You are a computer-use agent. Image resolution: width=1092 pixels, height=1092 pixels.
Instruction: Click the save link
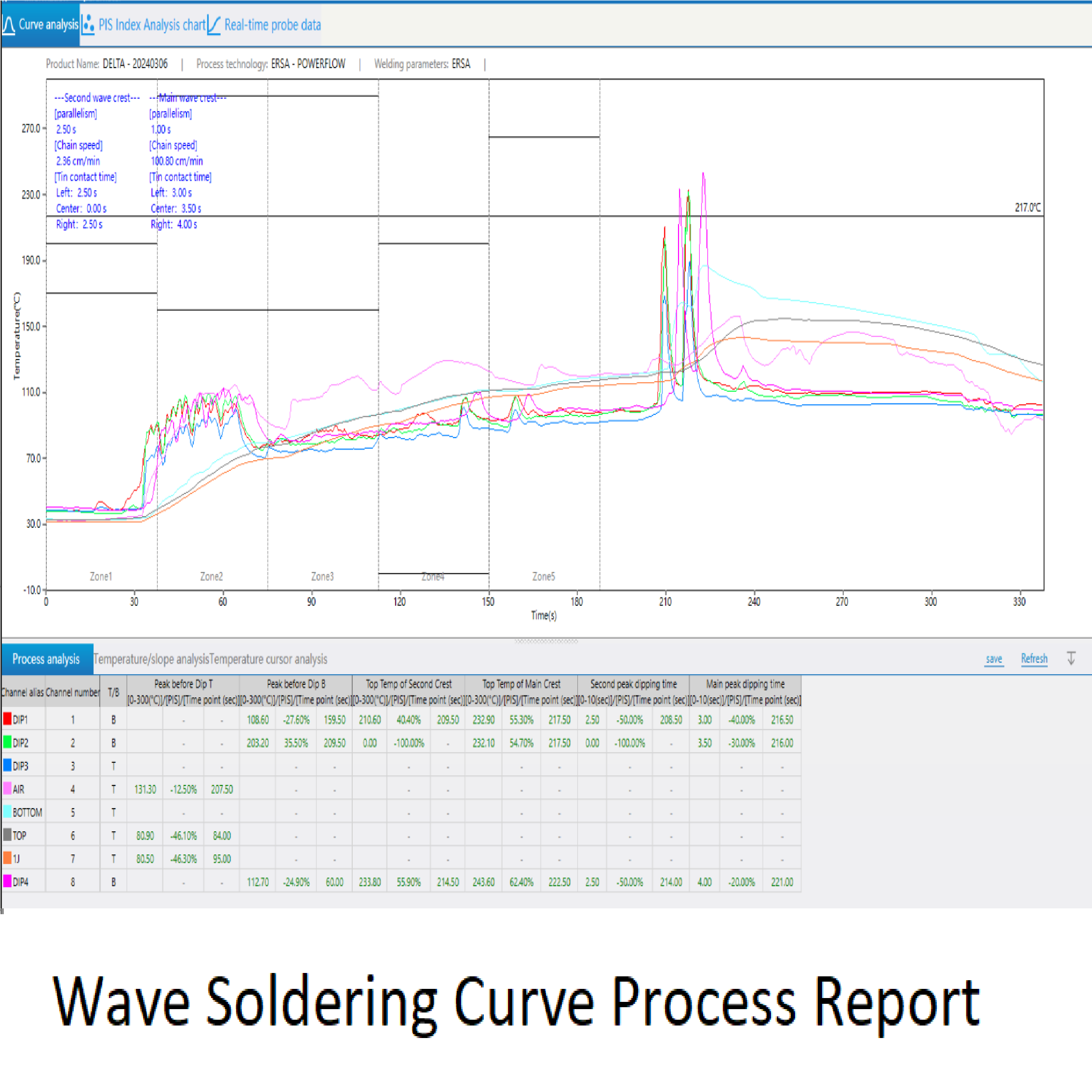click(994, 658)
